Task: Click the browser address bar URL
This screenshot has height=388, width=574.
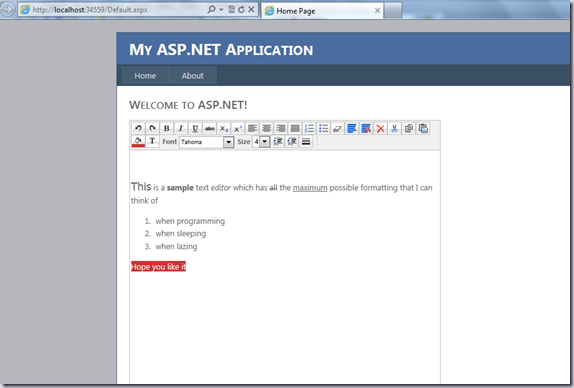Action: click(90, 10)
